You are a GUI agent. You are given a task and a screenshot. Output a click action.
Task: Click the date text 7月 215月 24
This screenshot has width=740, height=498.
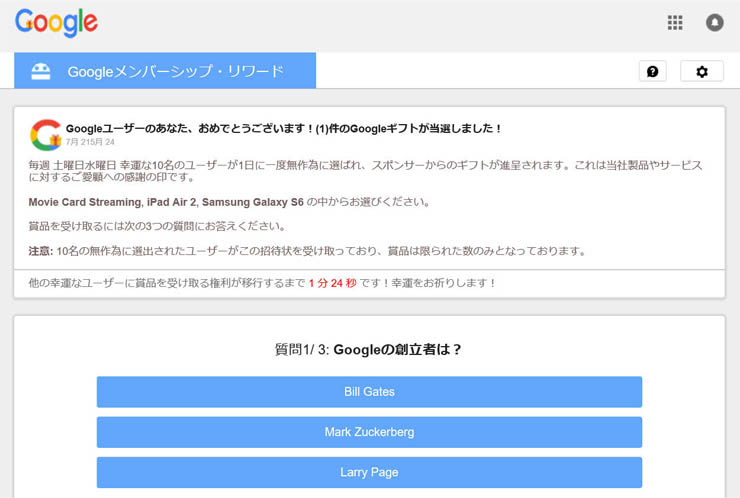[x=90, y=142]
